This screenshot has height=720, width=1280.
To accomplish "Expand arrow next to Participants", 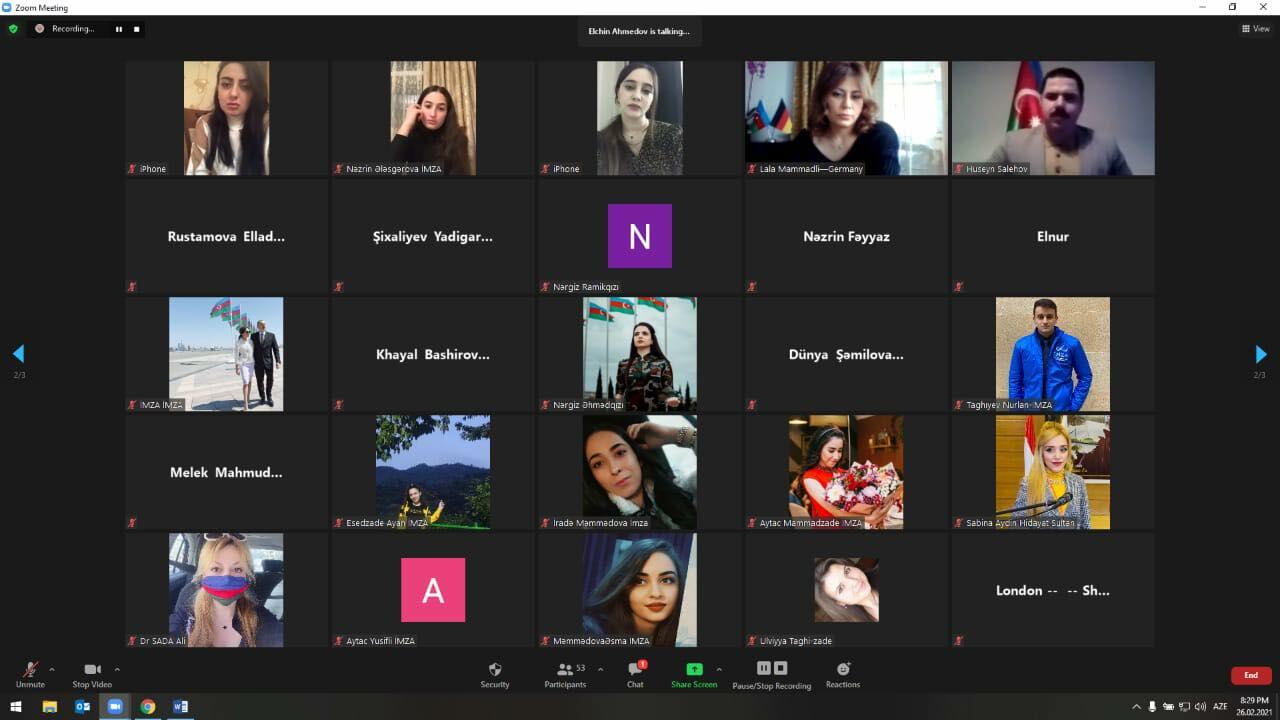I will coord(600,669).
